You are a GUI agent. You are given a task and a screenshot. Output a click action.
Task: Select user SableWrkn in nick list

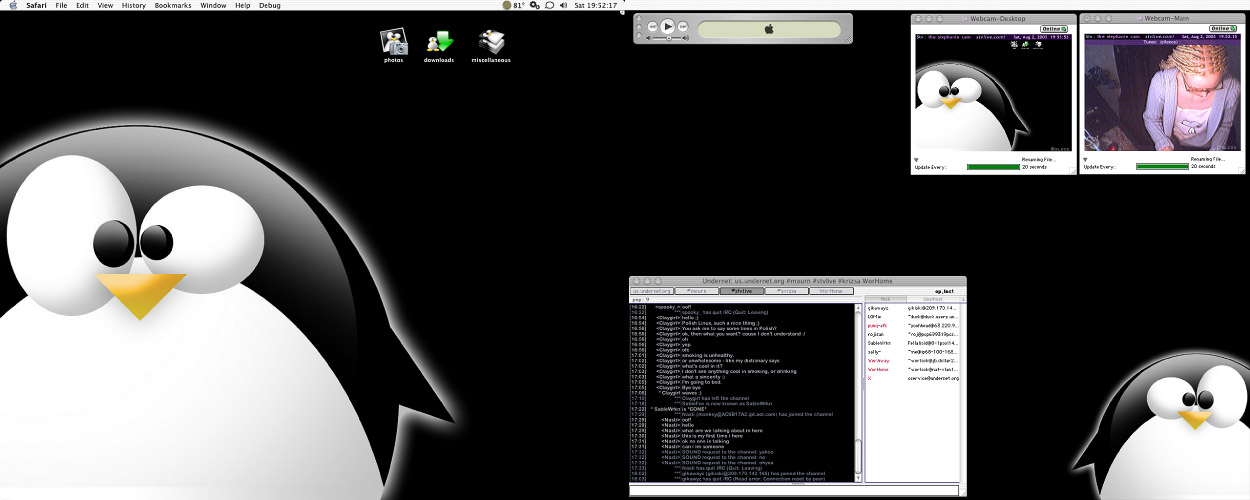pos(881,343)
